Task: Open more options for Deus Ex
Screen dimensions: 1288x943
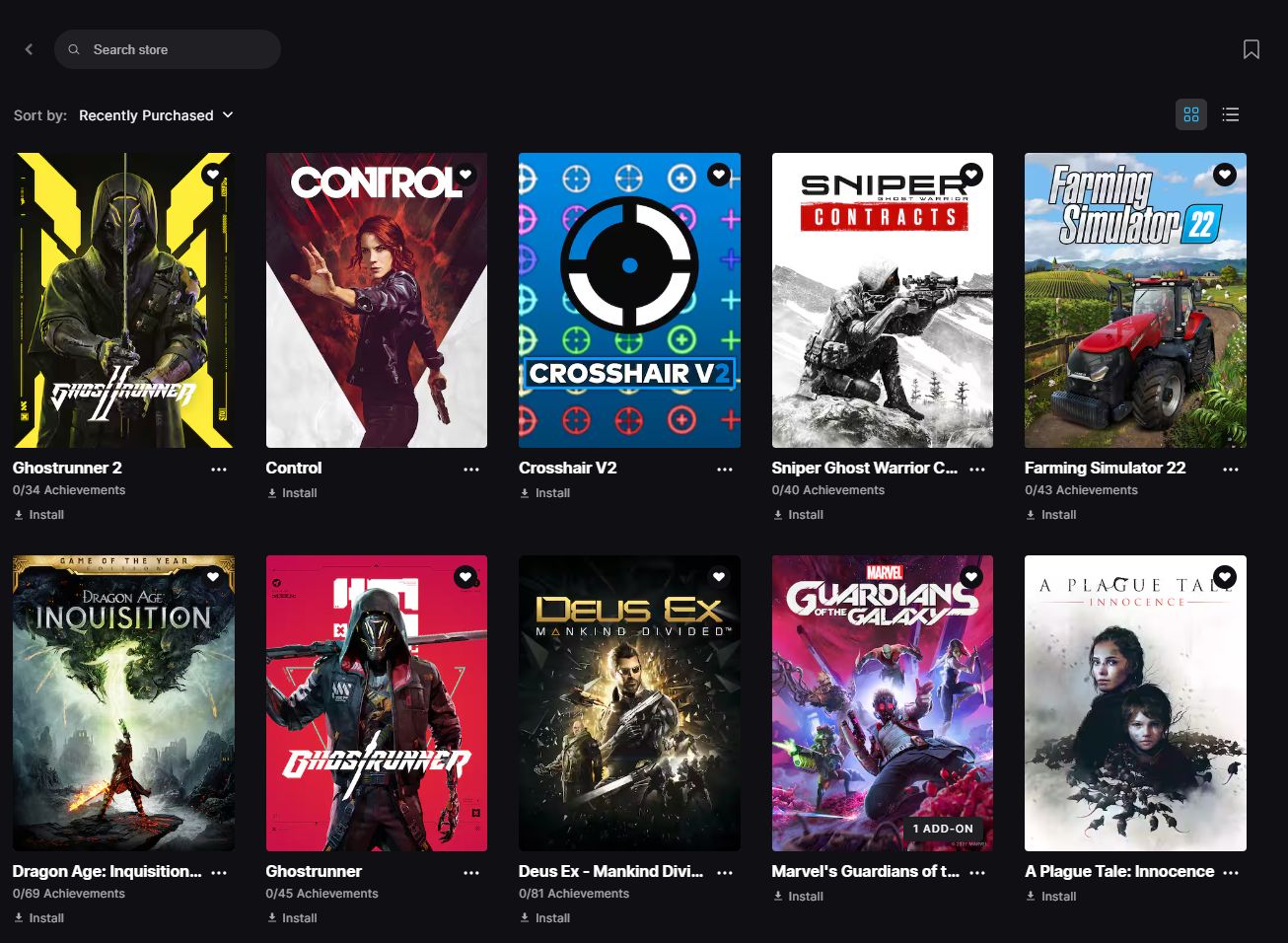Action: click(725, 873)
